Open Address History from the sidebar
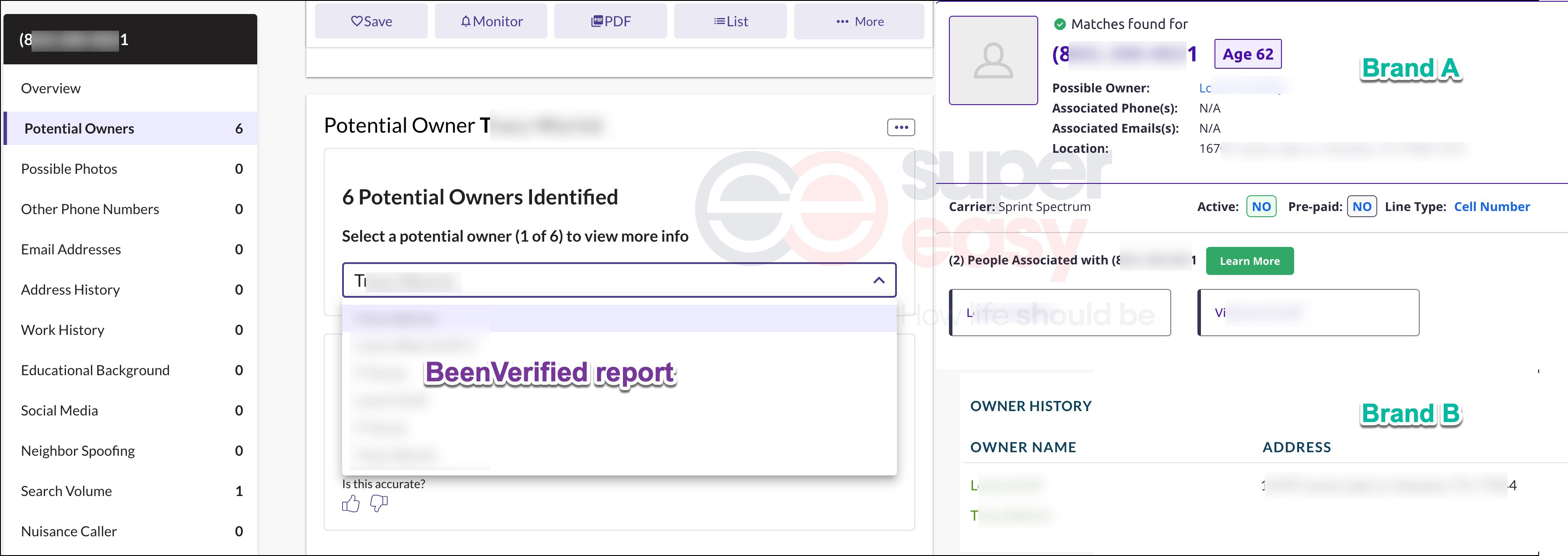 click(x=70, y=289)
